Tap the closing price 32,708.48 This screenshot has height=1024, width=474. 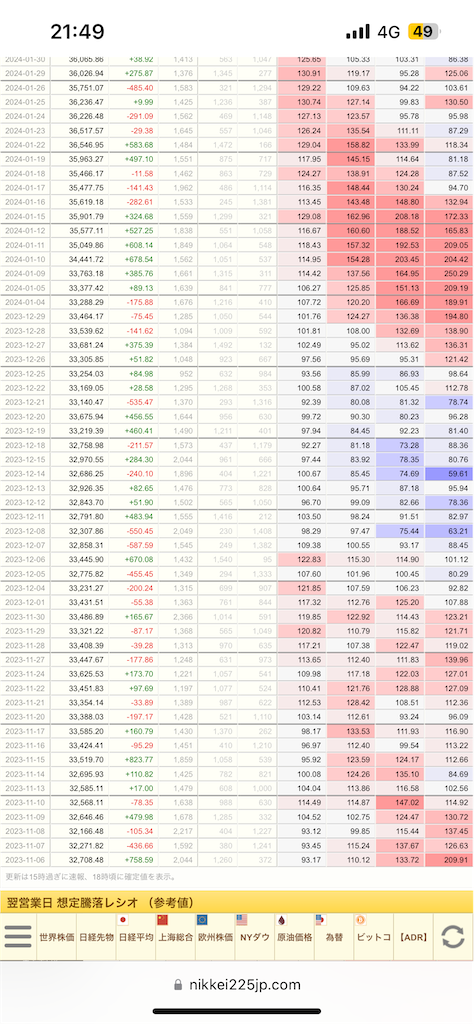tap(85, 861)
